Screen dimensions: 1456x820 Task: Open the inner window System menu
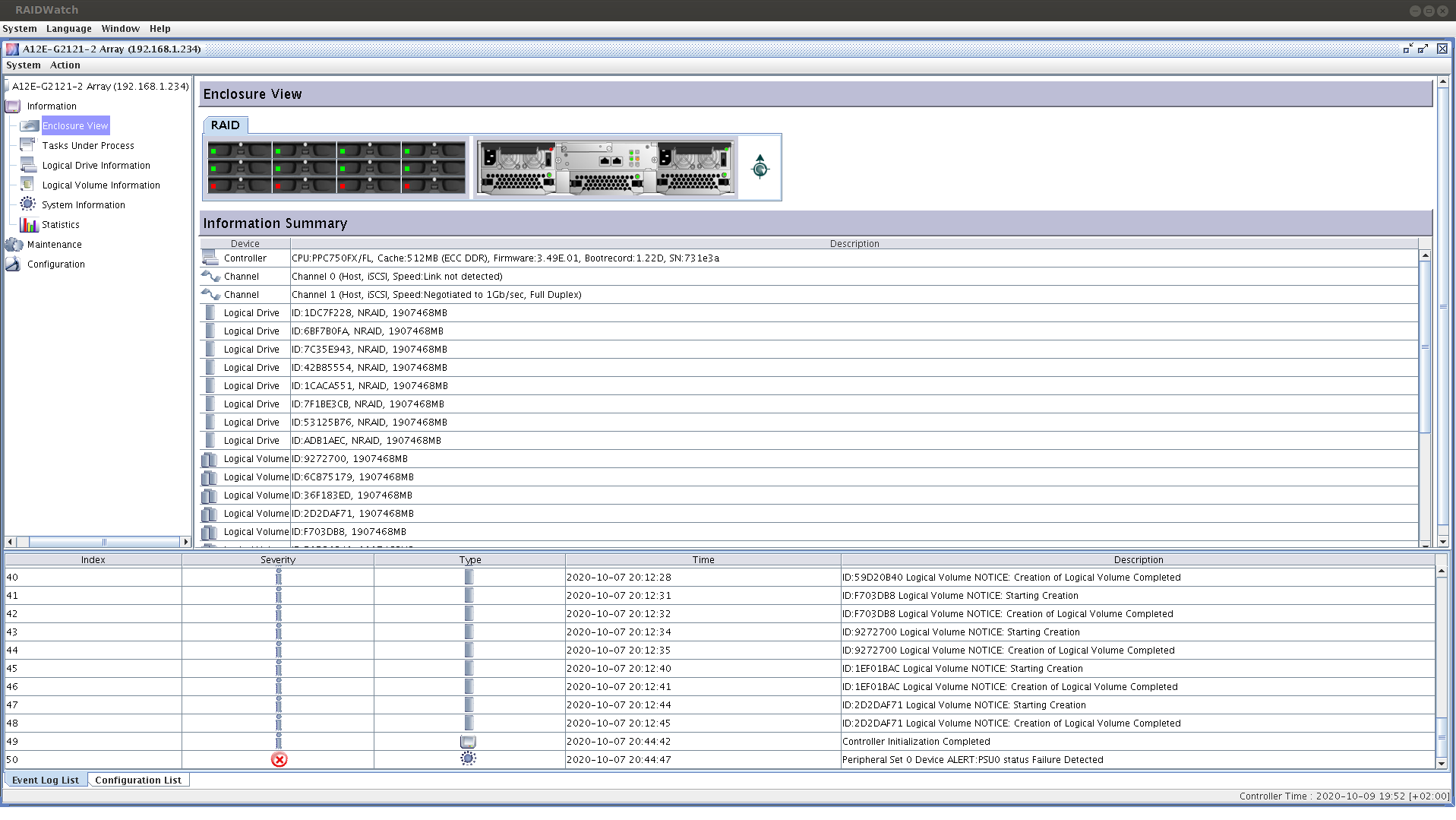click(24, 65)
